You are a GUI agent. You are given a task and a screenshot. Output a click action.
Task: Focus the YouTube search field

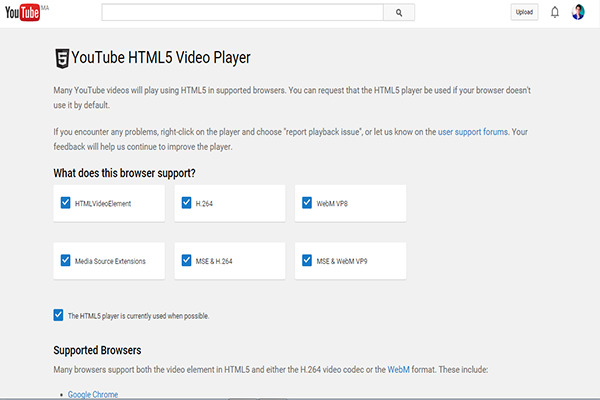tap(243, 13)
